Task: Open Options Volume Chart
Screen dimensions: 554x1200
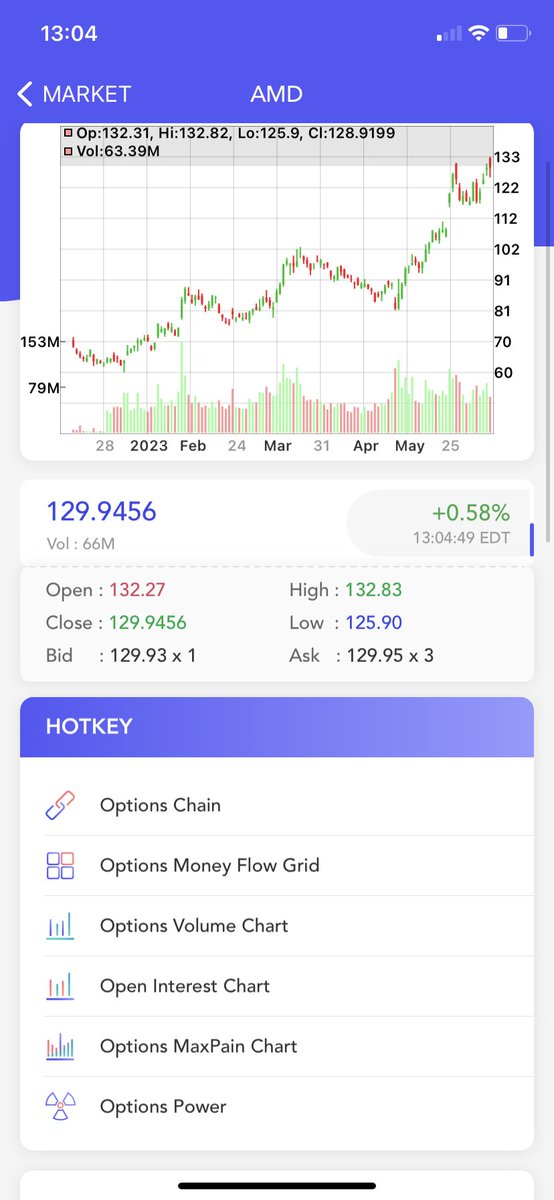Action: point(277,926)
